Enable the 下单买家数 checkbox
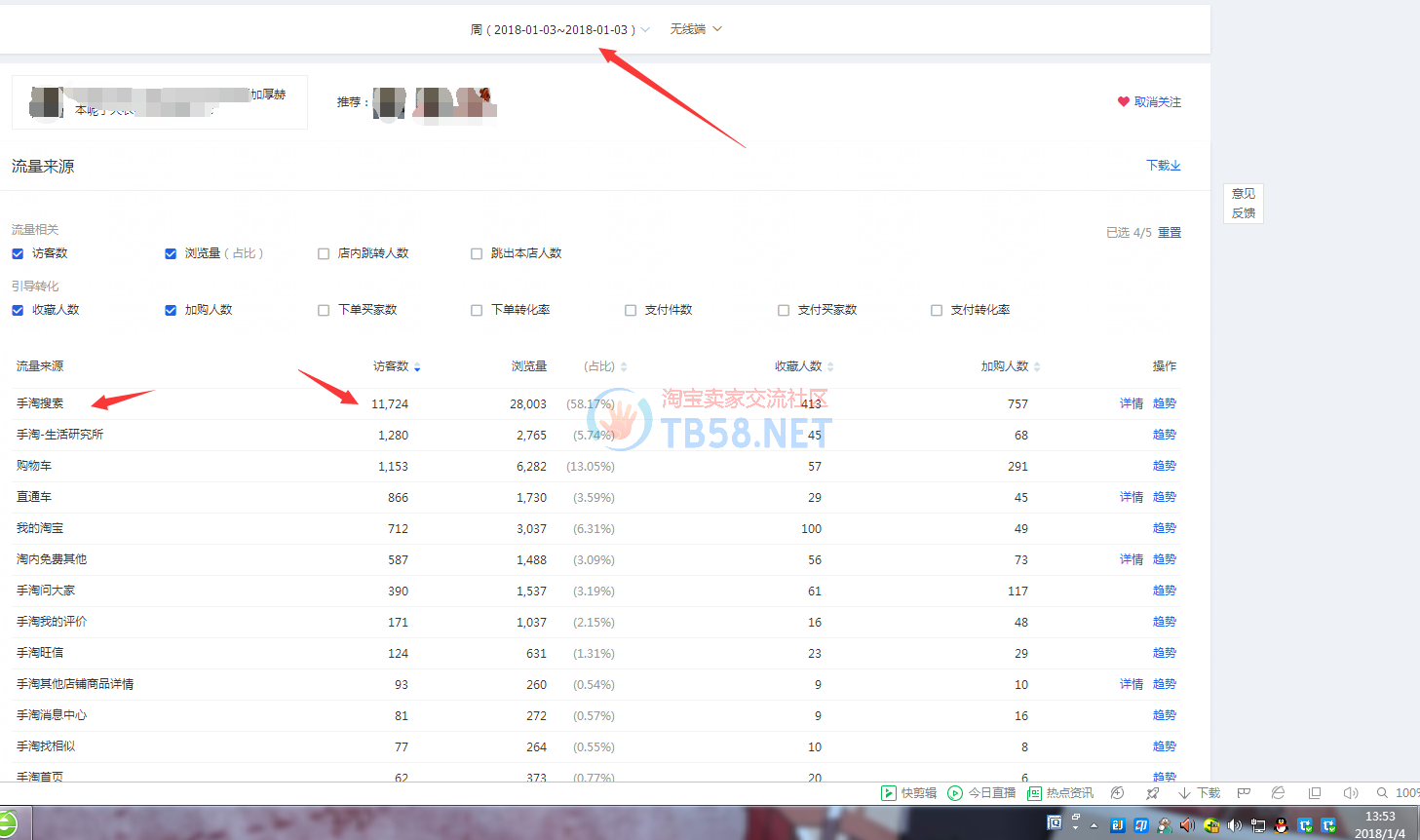Screen dimensions: 1420x840 click(x=324, y=310)
